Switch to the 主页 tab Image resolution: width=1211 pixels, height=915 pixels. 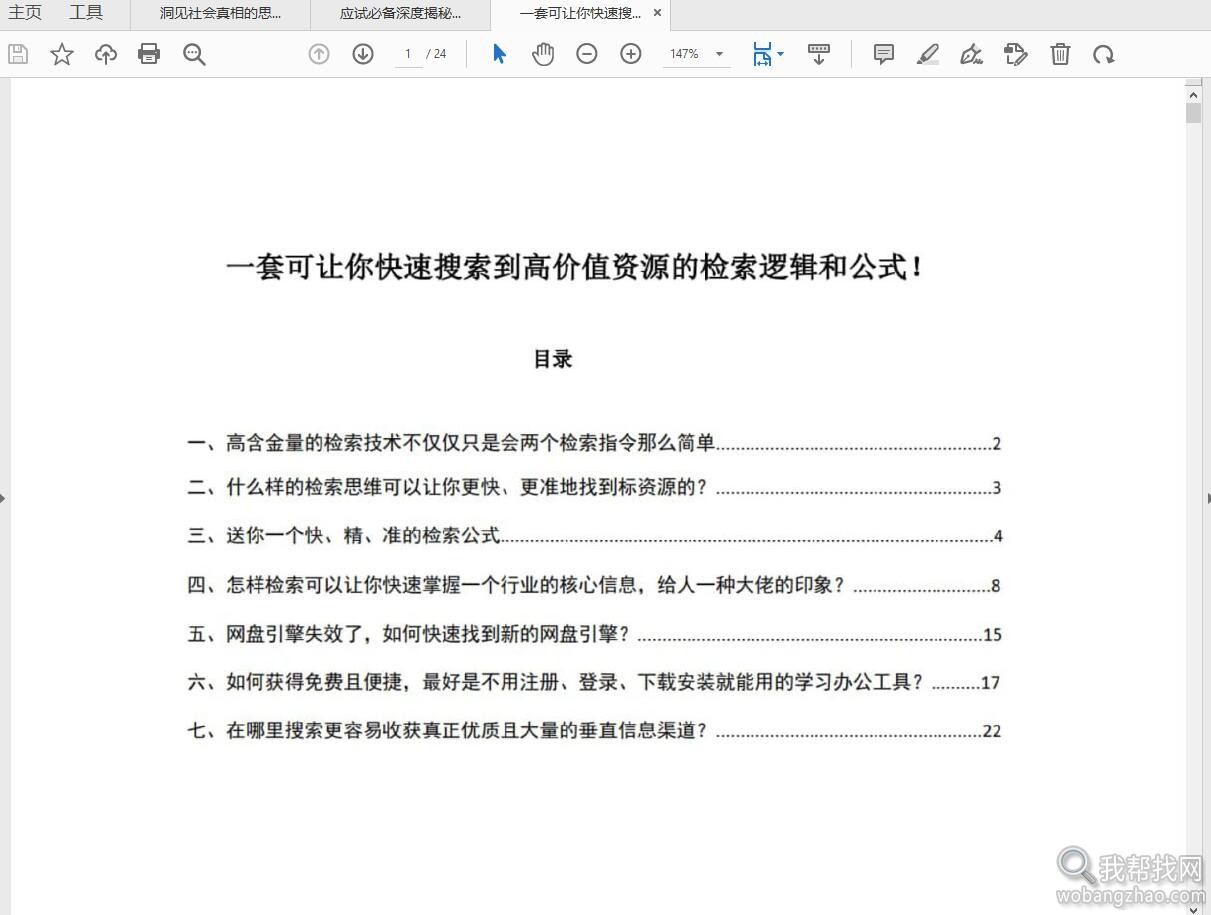click(25, 13)
